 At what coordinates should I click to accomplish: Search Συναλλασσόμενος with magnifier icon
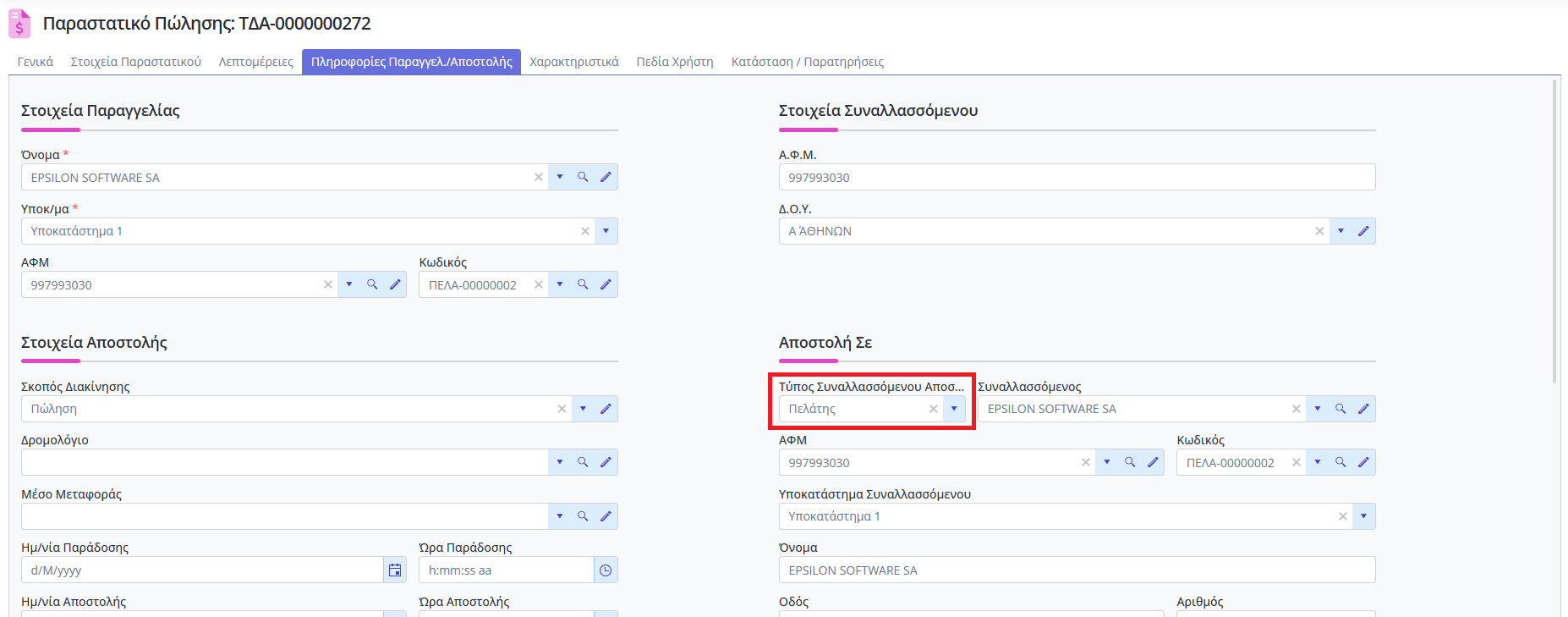(1340, 409)
